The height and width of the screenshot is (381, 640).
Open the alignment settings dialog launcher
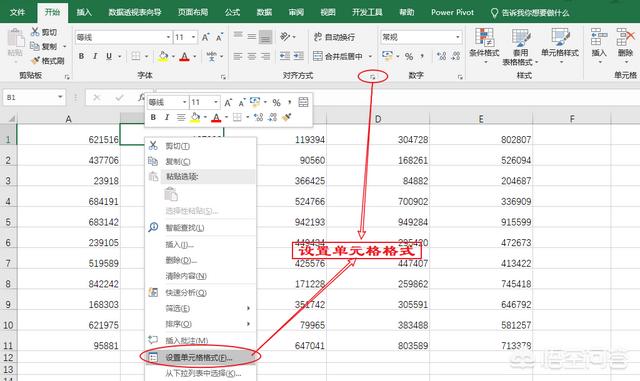[372, 77]
